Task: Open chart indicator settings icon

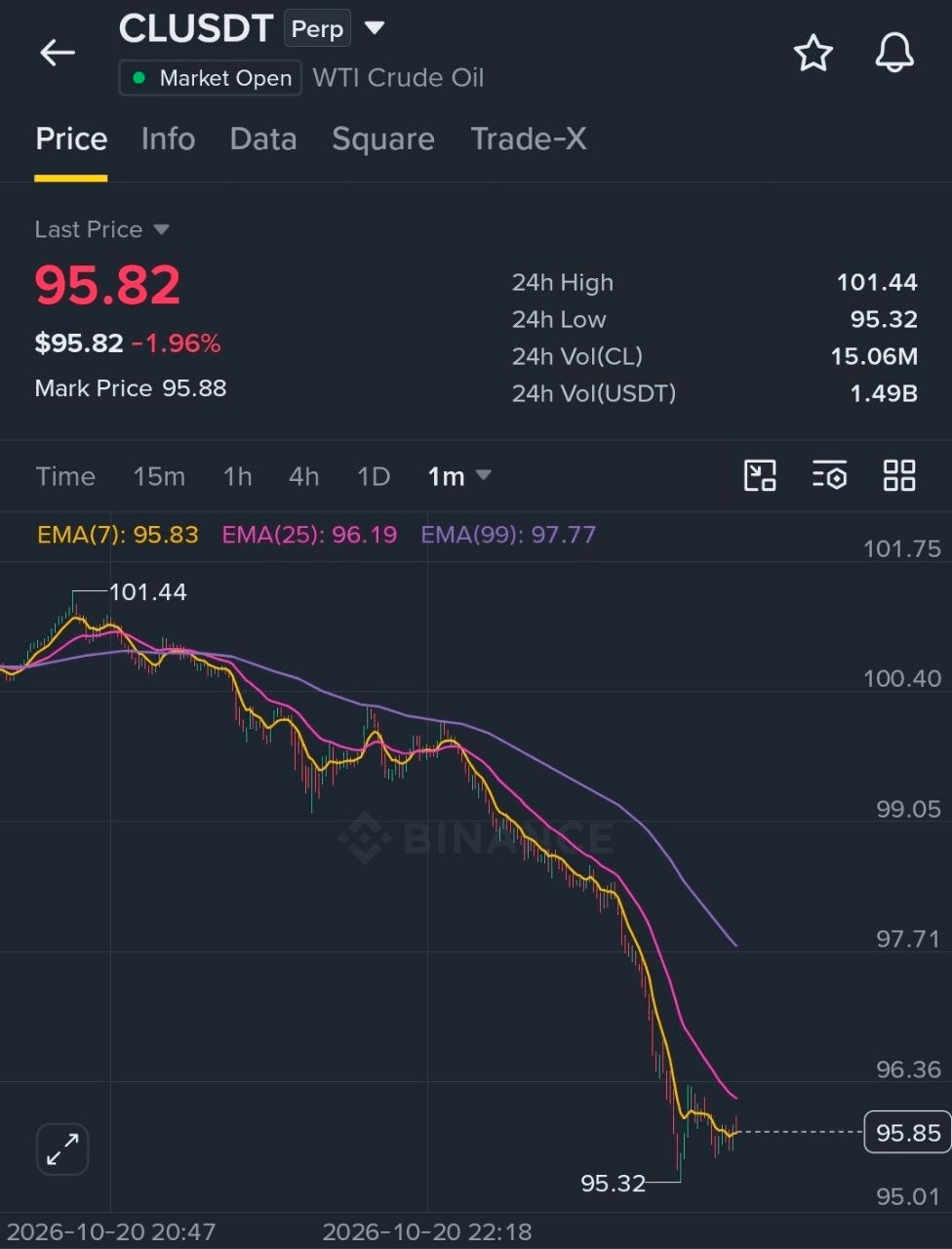Action: [829, 475]
